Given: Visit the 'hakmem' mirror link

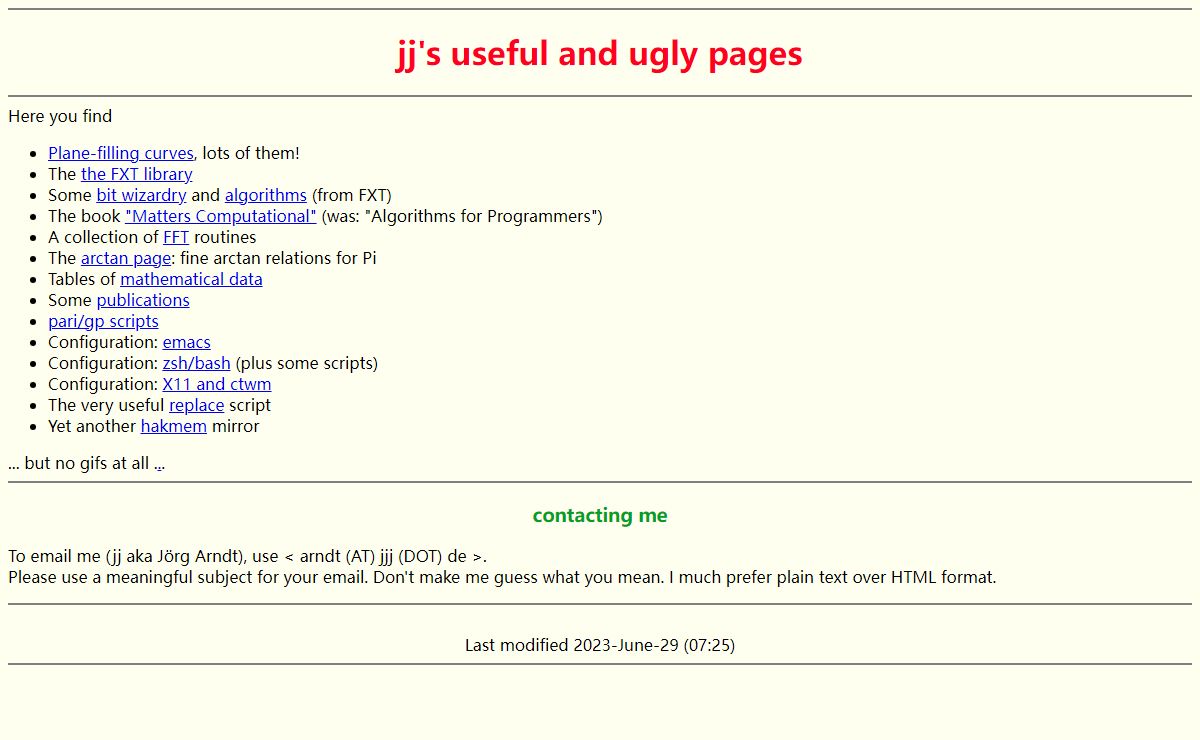Looking at the screenshot, I should pyautogui.click(x=174, y=426).
